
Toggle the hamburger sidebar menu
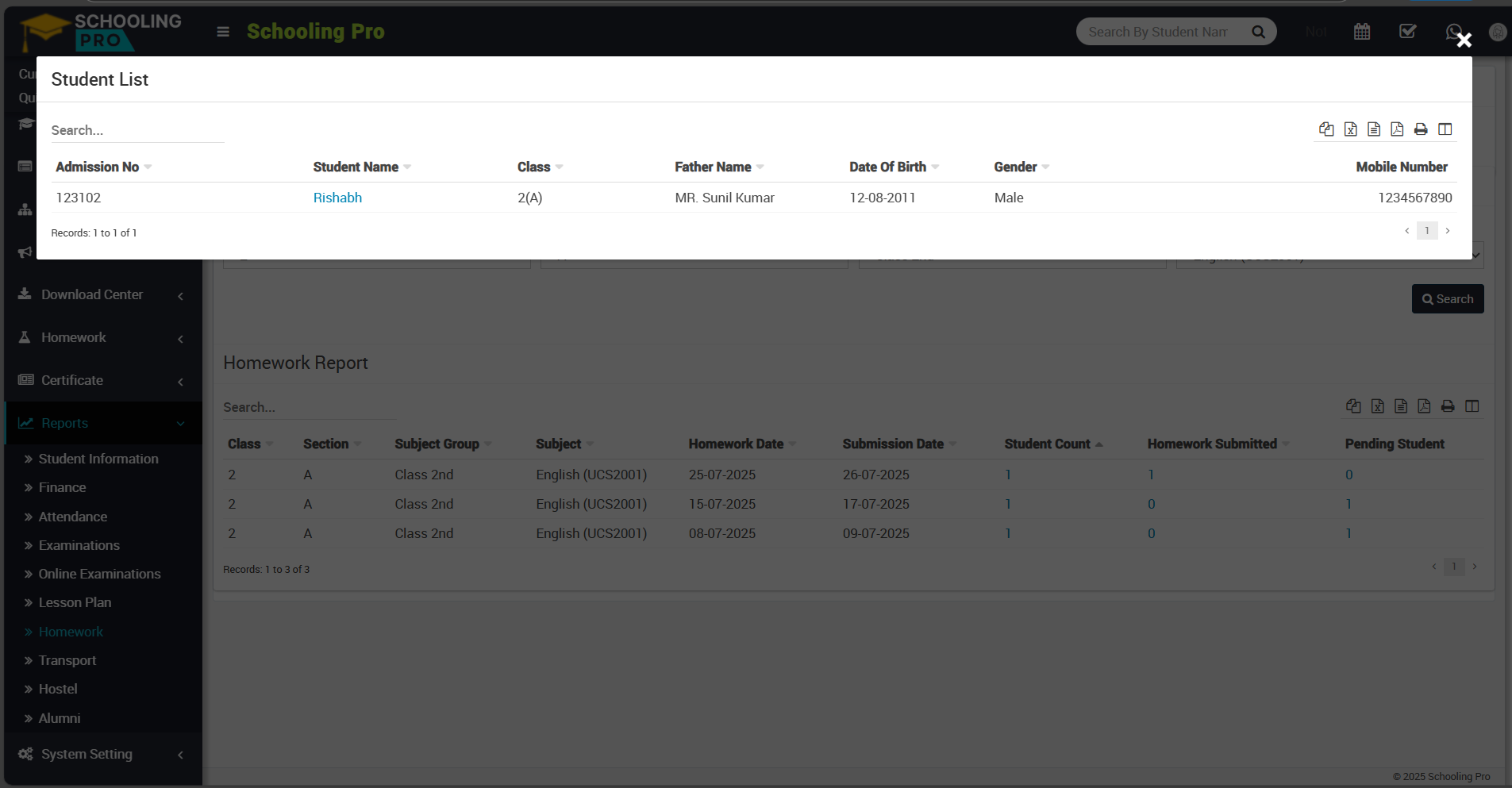pyautogui.click(x=223, y=32)
